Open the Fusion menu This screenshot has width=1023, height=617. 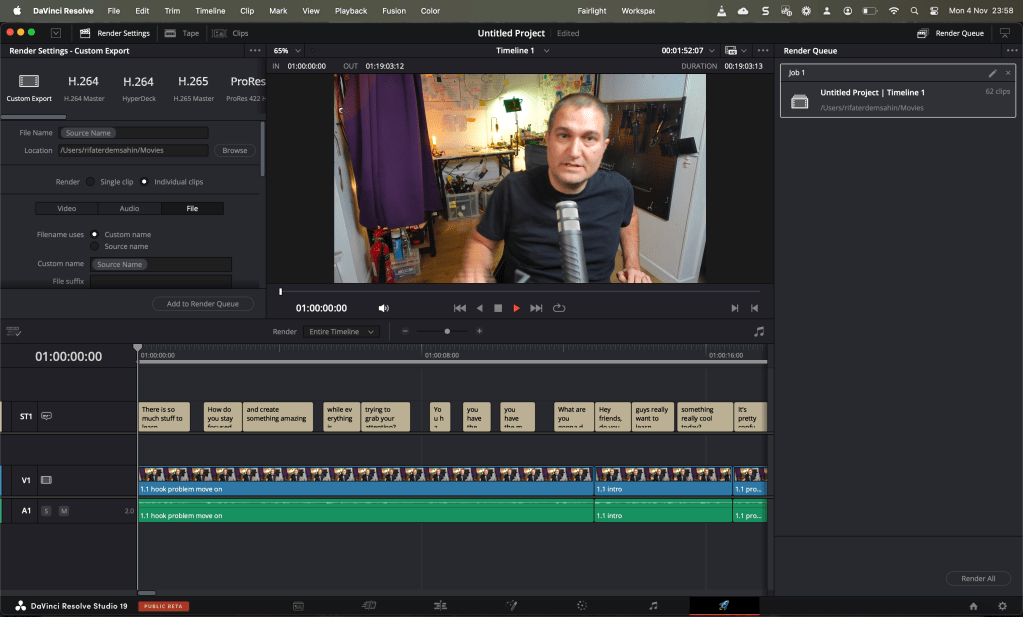[x=394, y=11]
